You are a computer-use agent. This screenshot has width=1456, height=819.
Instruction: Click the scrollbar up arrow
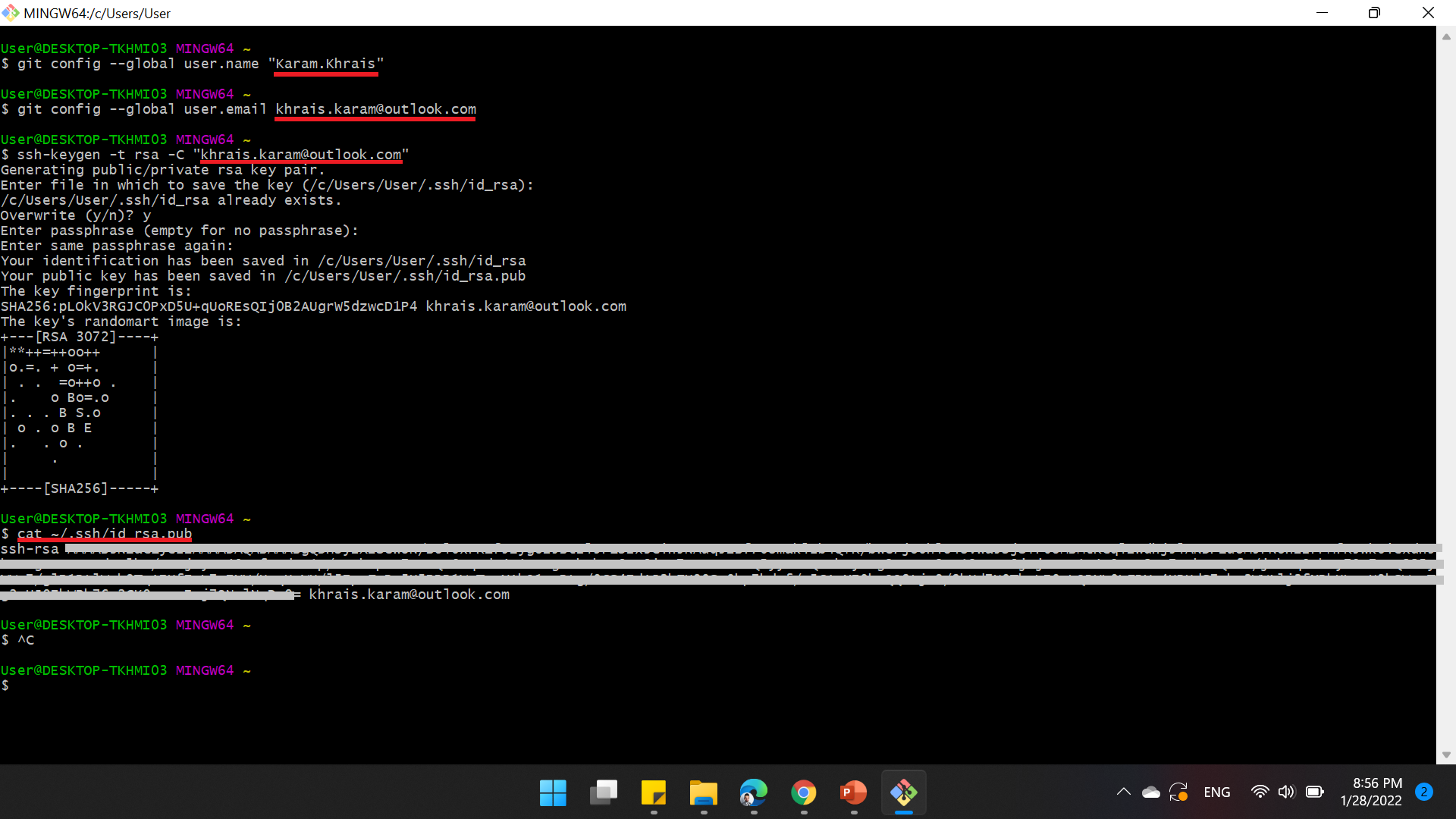tap(1446, 36)
